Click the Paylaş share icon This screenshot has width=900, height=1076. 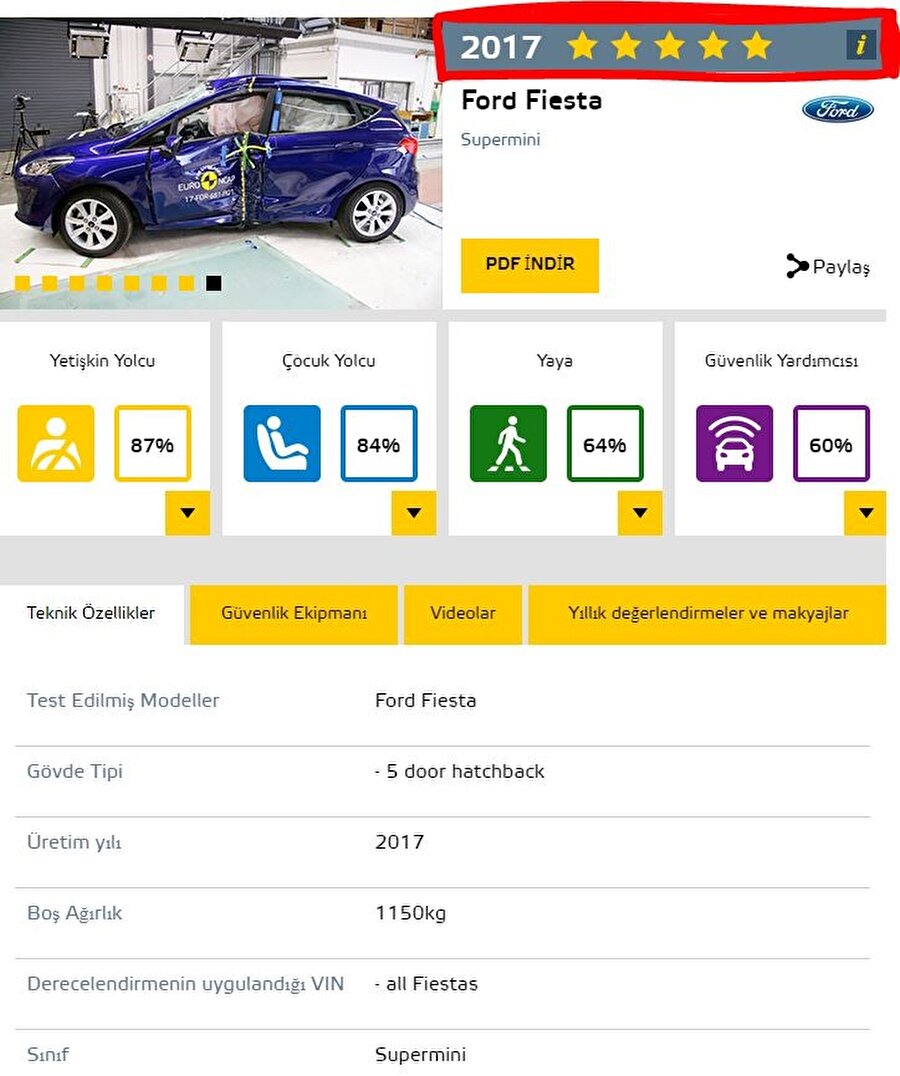[x=797, y=266]
